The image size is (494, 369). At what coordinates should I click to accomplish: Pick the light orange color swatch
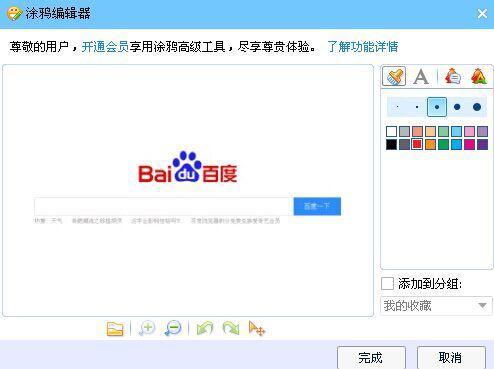click(430, 131)
